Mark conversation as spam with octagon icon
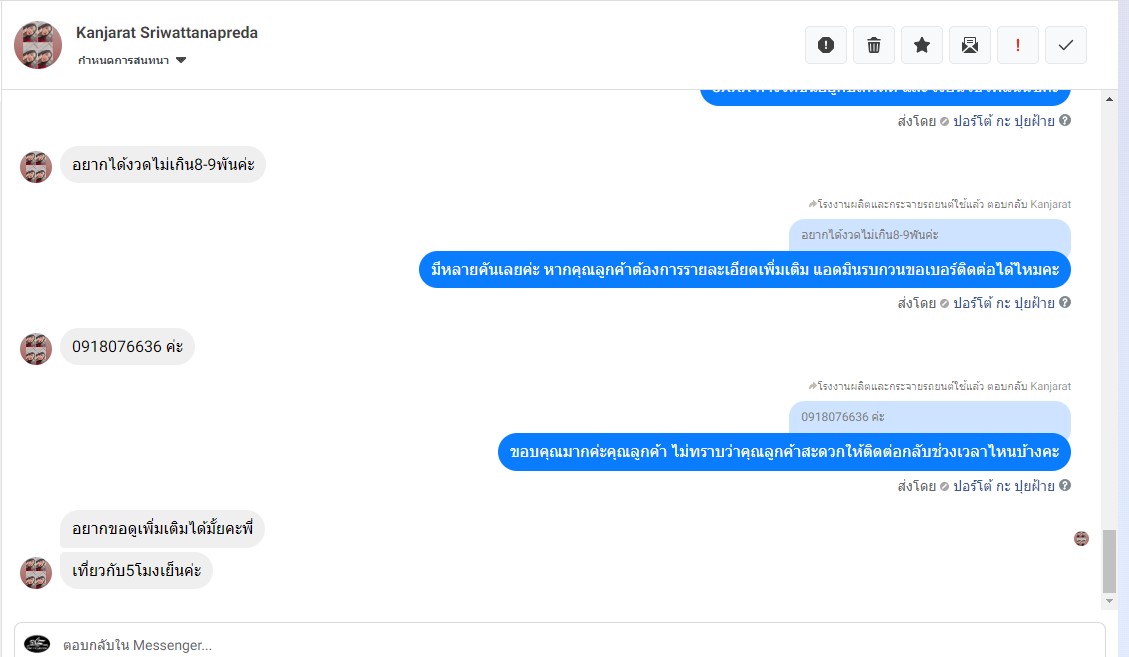 825,45
